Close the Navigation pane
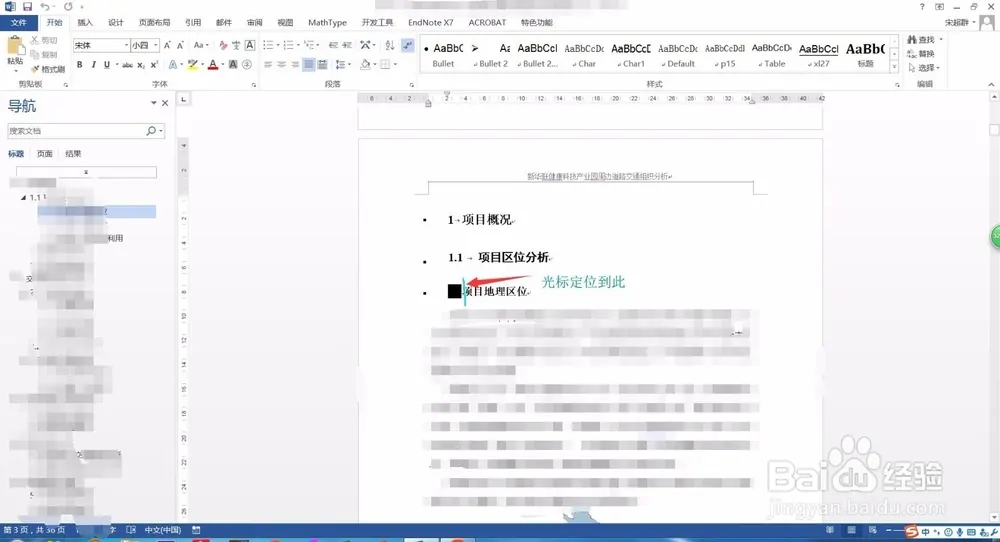This screenshot has height=542, width=1000. pos(165,103)
